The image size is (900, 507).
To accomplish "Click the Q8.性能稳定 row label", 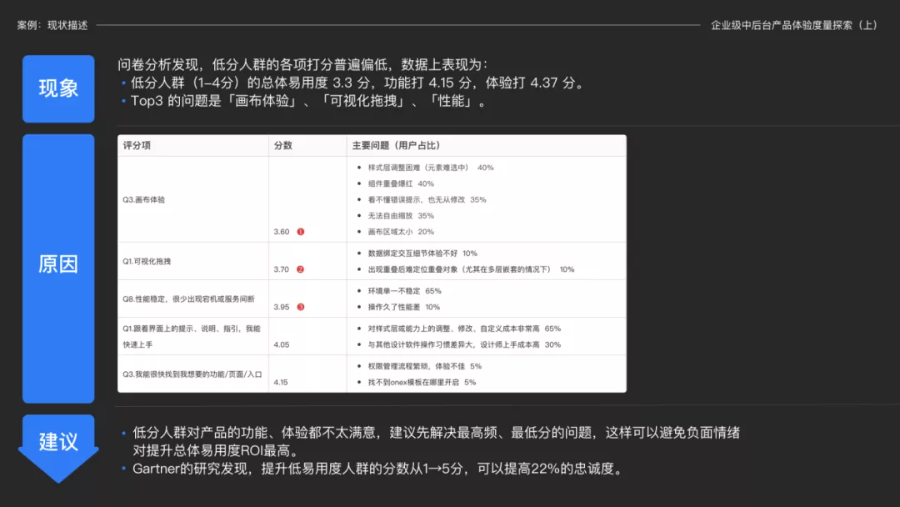I will coord(188,298).
